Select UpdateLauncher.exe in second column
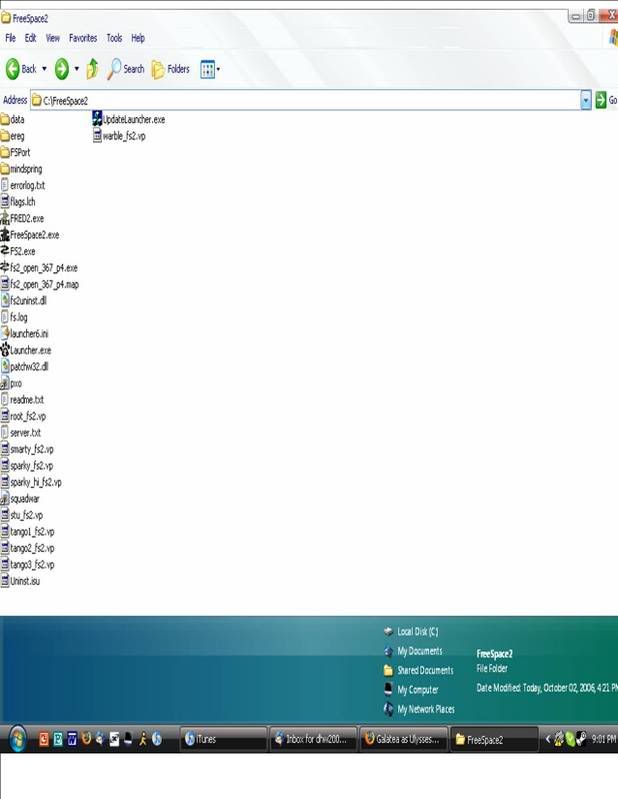The image size is (618, 799). click(129, 119)
